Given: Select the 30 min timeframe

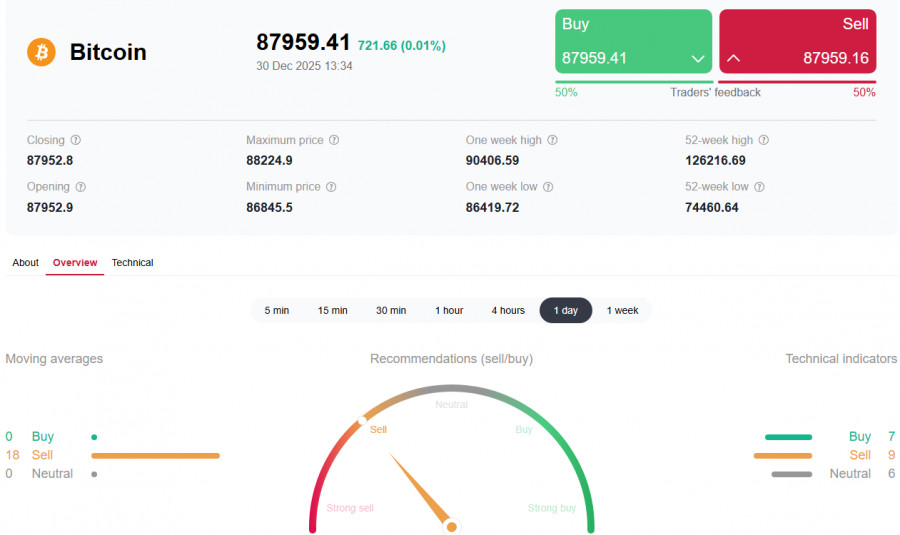Looking at the screenshot, I should (391, 311).
